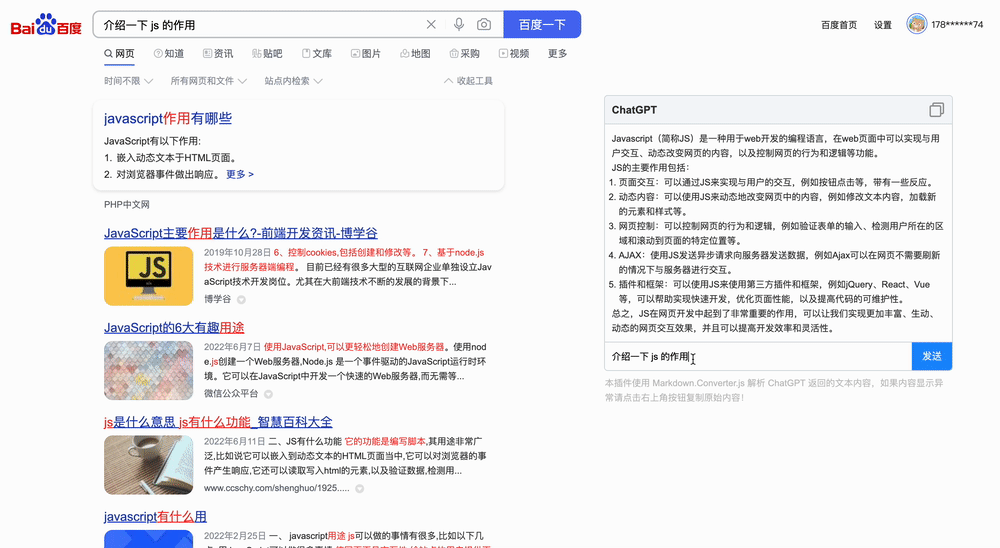Click the coffee and book thumbnail
Image resolution: width=1000 pixels, height=548 pixels.
coord(149,465)
